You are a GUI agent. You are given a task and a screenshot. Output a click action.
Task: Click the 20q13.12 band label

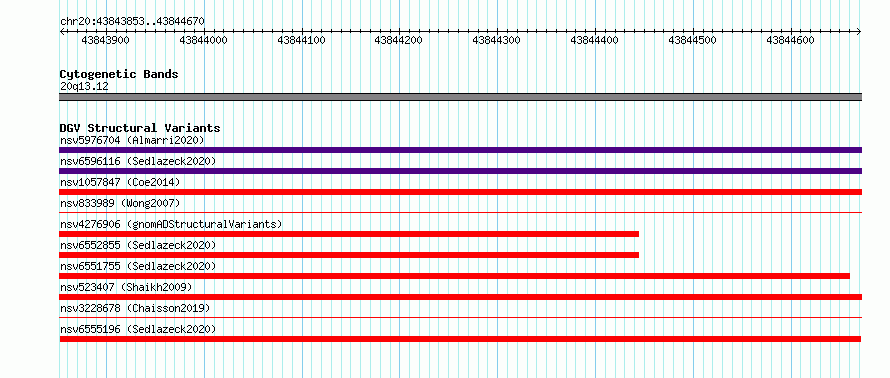(84, 87)
